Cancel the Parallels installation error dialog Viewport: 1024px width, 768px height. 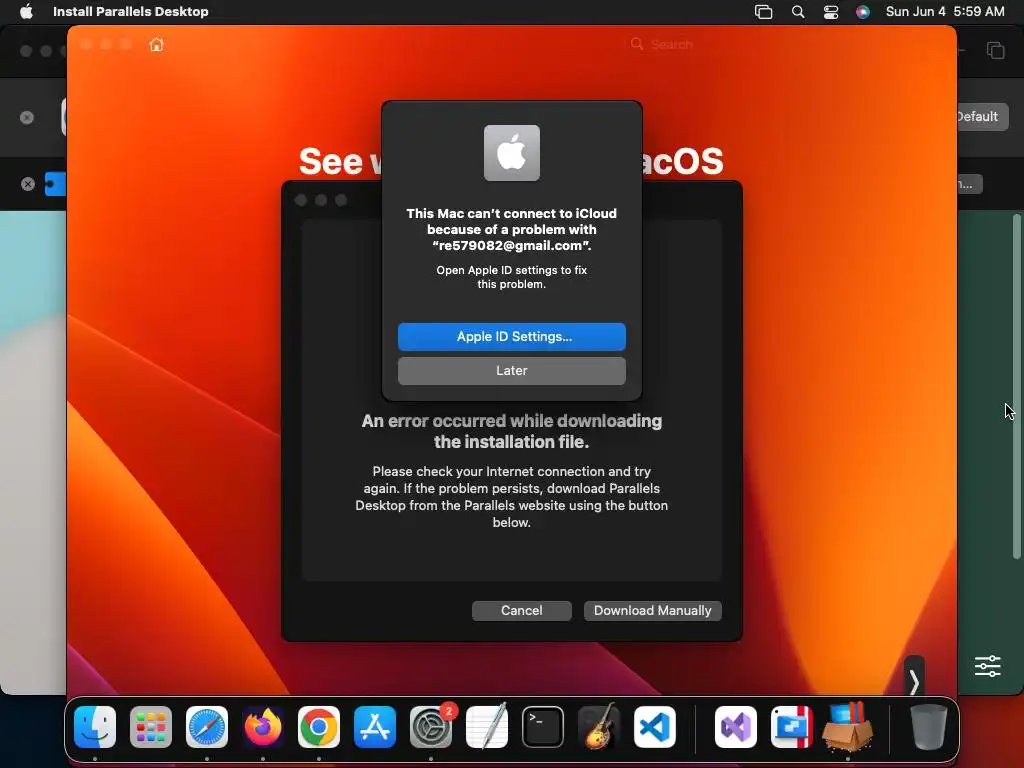[x=521, y=611]
